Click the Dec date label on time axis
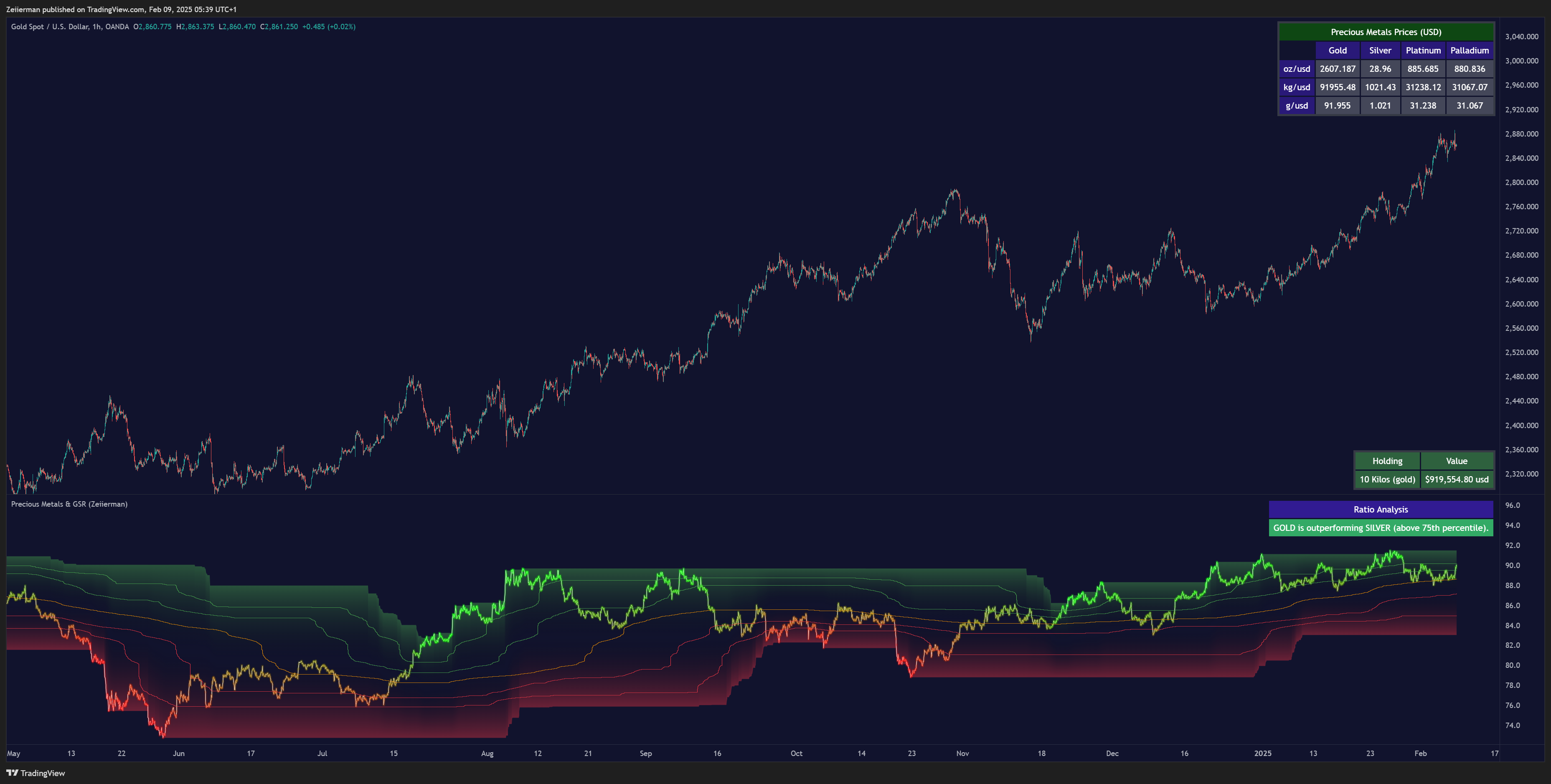Viewport: 1551px width, 784px height. point(1113,753)
